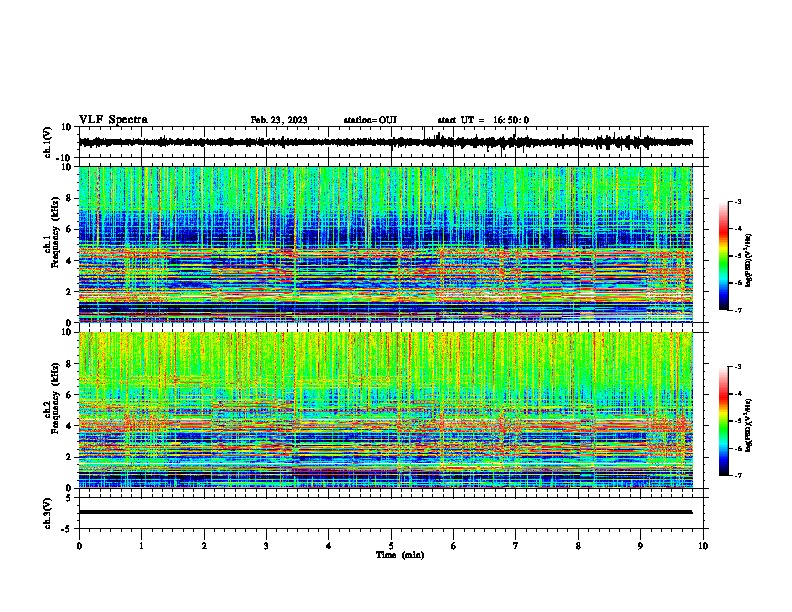Click the '-7' label below ch.1 colorbar
Image resolution: width=792 pixels, height=612 pixels.
[738, 310]
